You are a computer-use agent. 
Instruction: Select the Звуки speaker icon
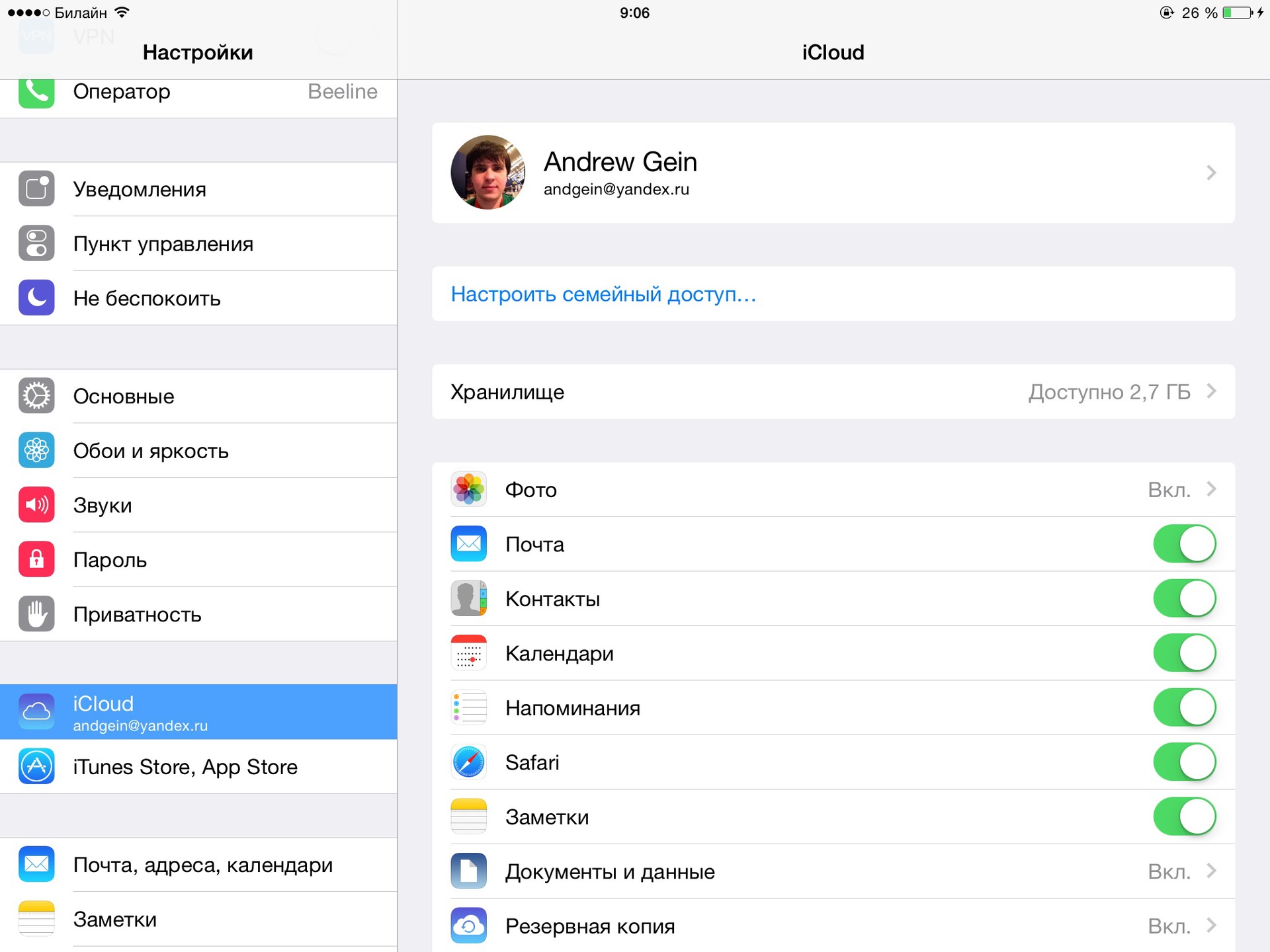click(36, 504)
